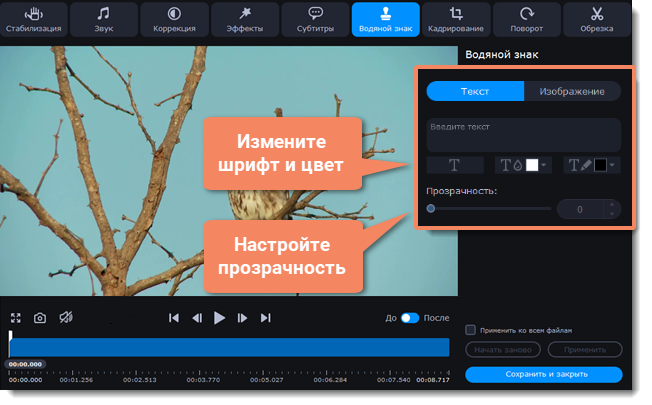
Task: Open the Субтитры tab
Action: (x=315, y=19)
